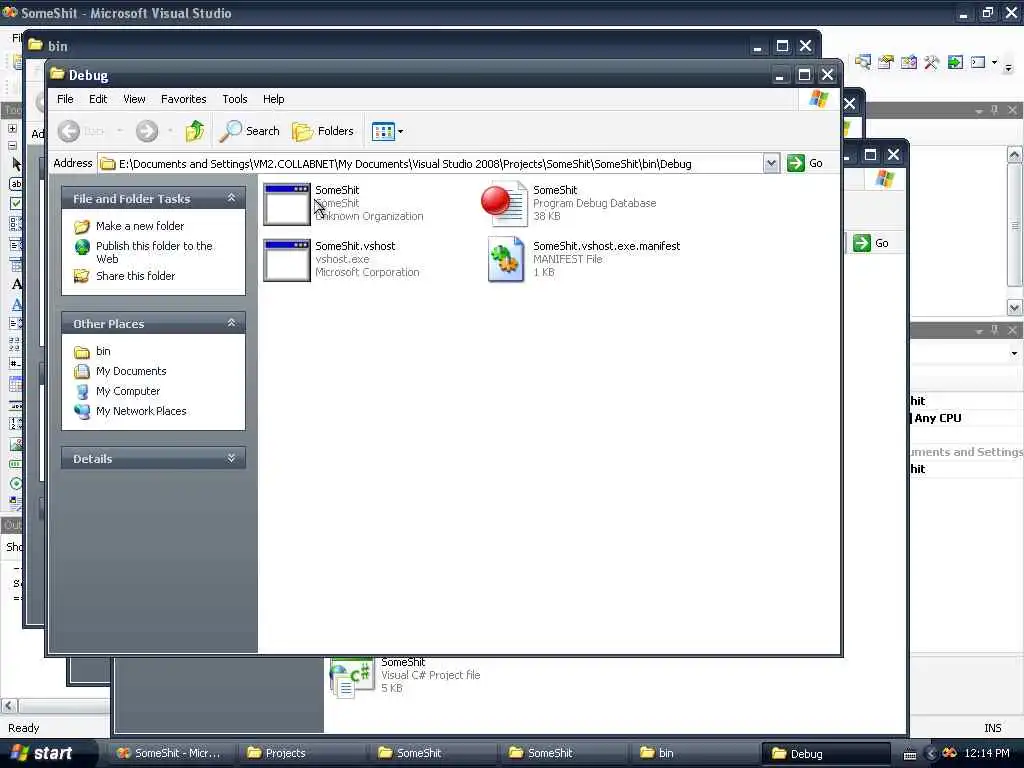Screen dimensions: 1024x768
Task: Open the dropdown below the lower-right panel header
Action: coord(1014,353)
